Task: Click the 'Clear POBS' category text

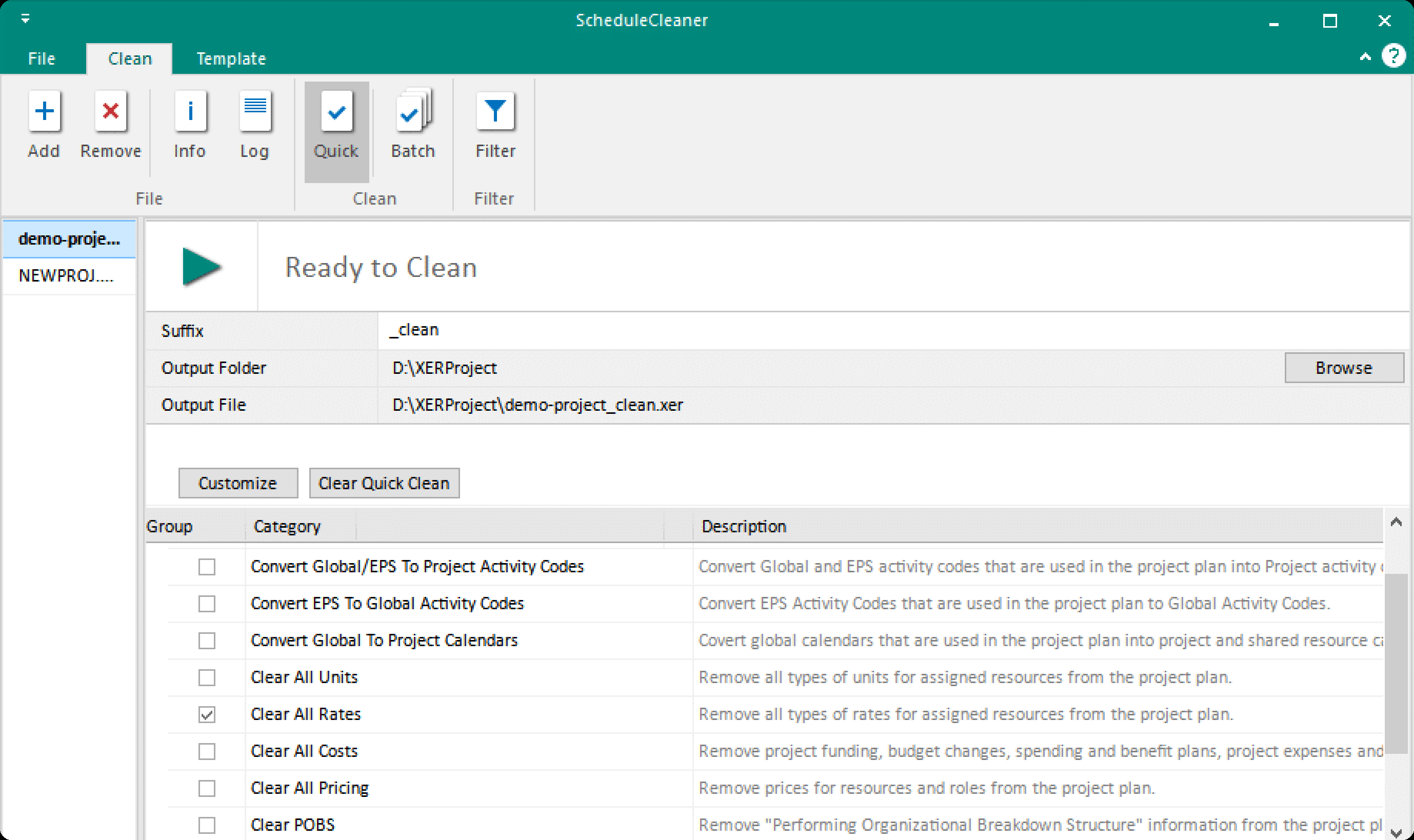Action: (293, 825)
